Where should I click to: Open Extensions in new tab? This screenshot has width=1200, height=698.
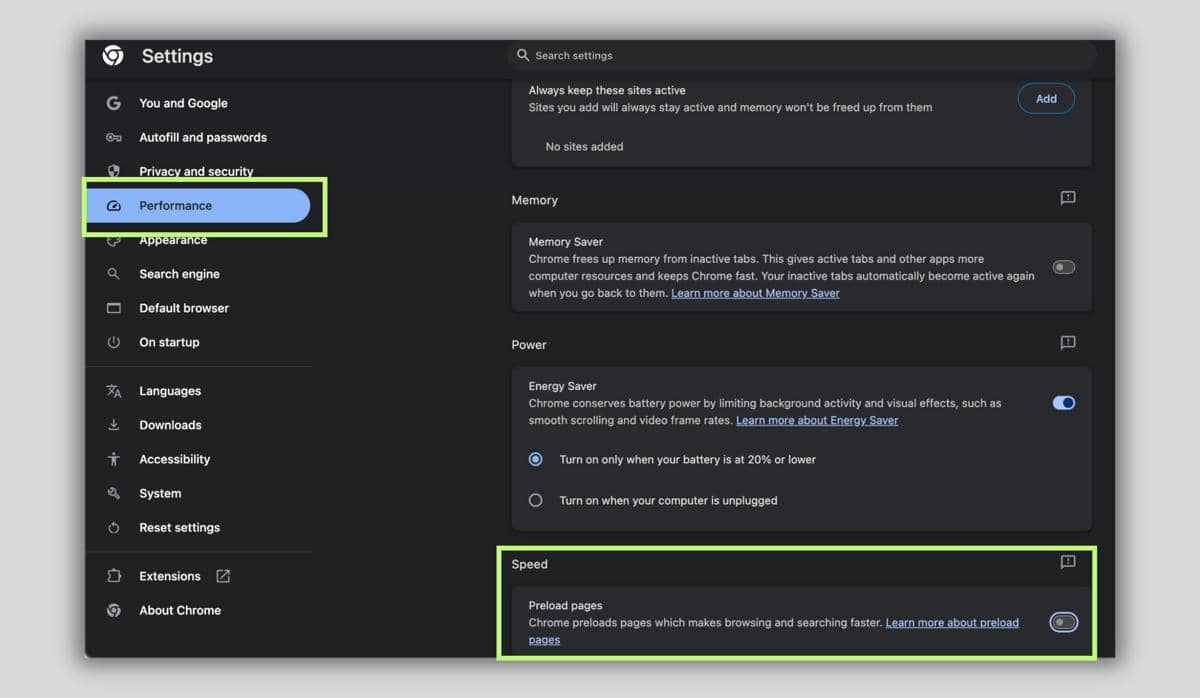[170, 576]
